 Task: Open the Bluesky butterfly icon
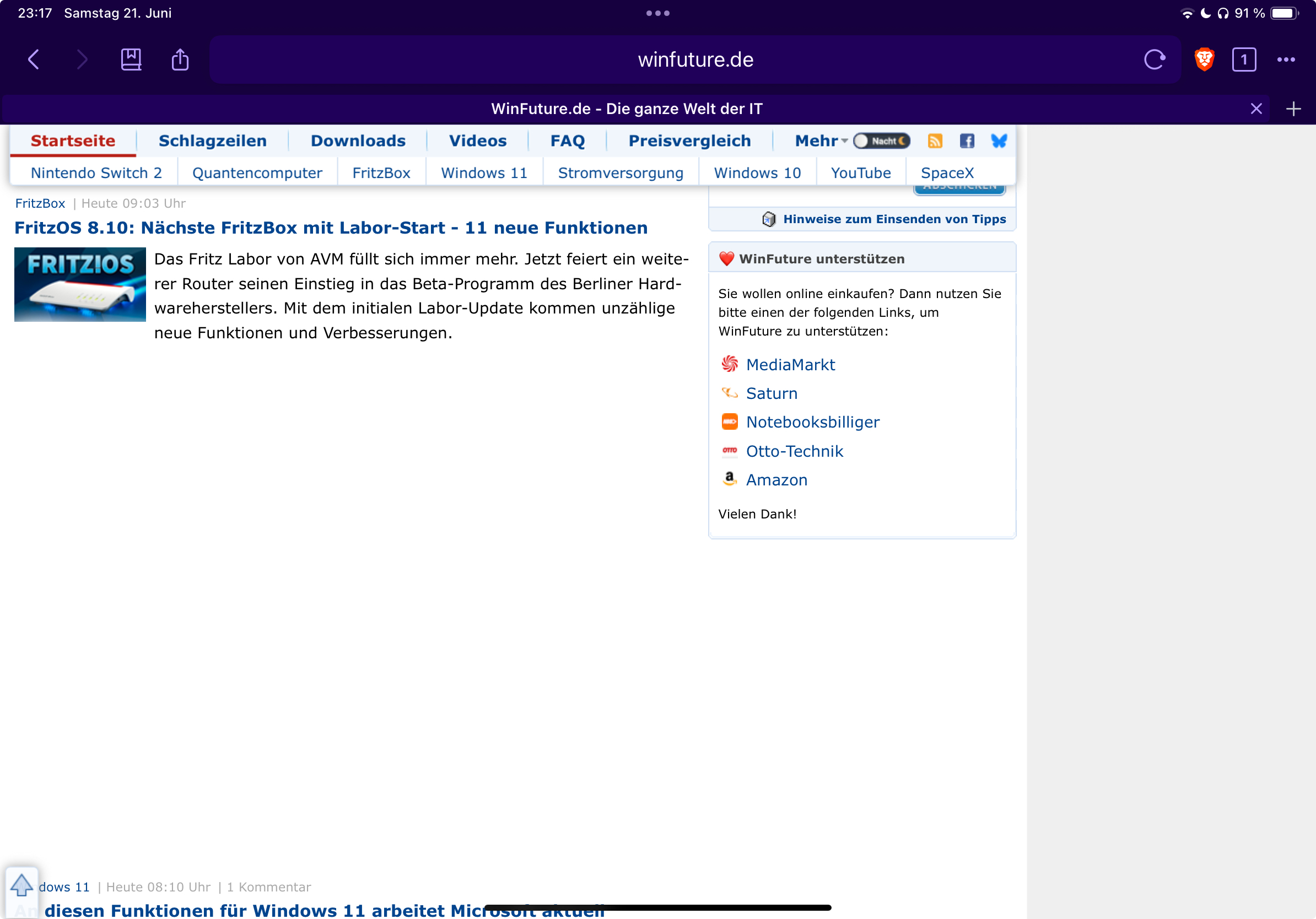tap(999, 141)
